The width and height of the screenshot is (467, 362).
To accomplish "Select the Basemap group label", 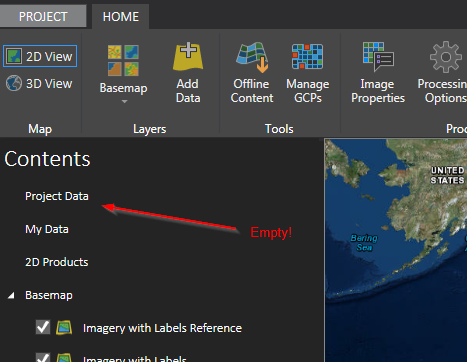I will click(49, 295).
